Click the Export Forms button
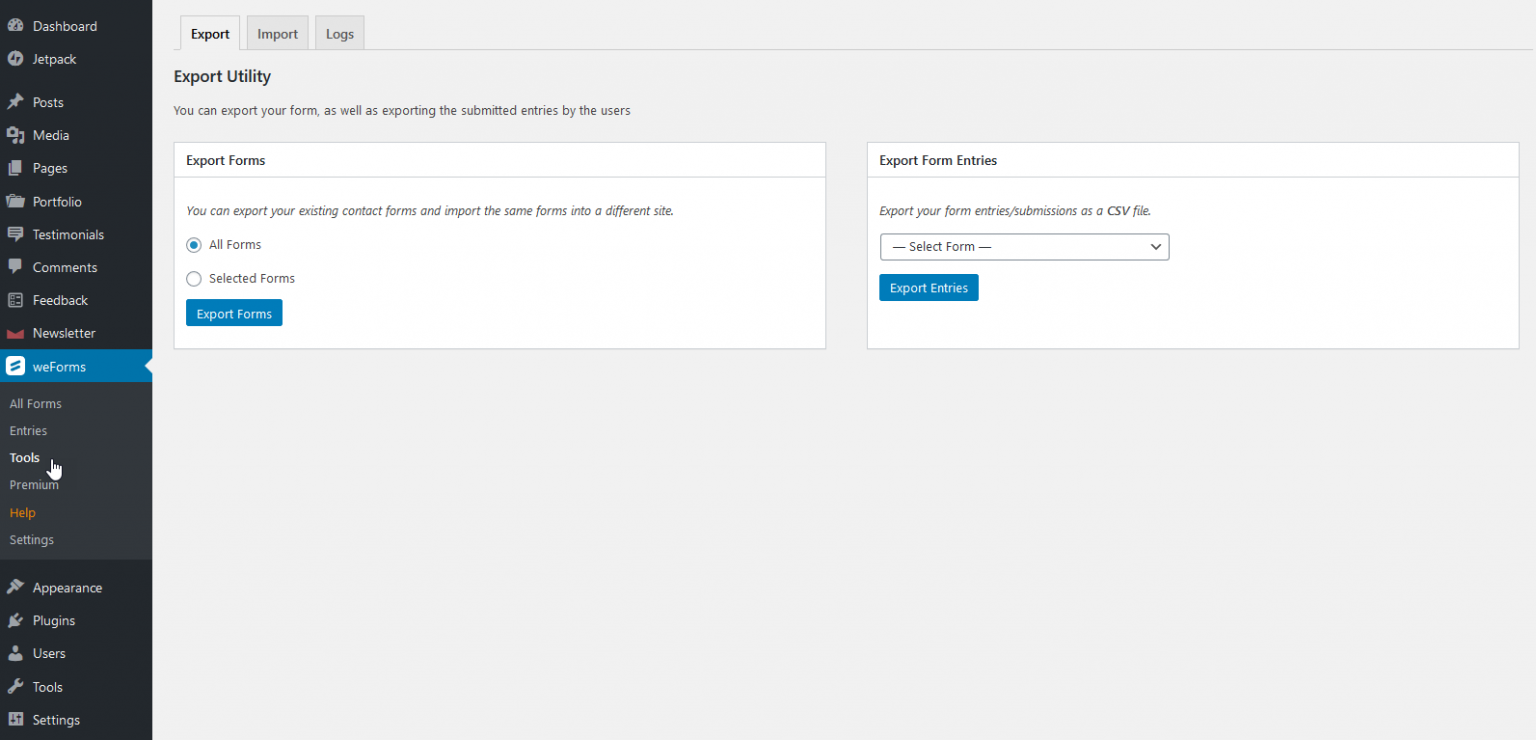The width and height of the screenshot is (1536, 740). pyautogui.click(x=233, y=313)
